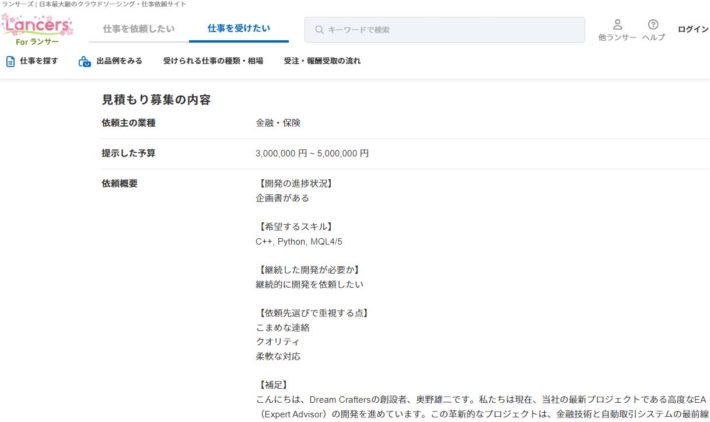Click the 見積もり募集の内容 heading
Screen dimensions: 710x422
156,100
